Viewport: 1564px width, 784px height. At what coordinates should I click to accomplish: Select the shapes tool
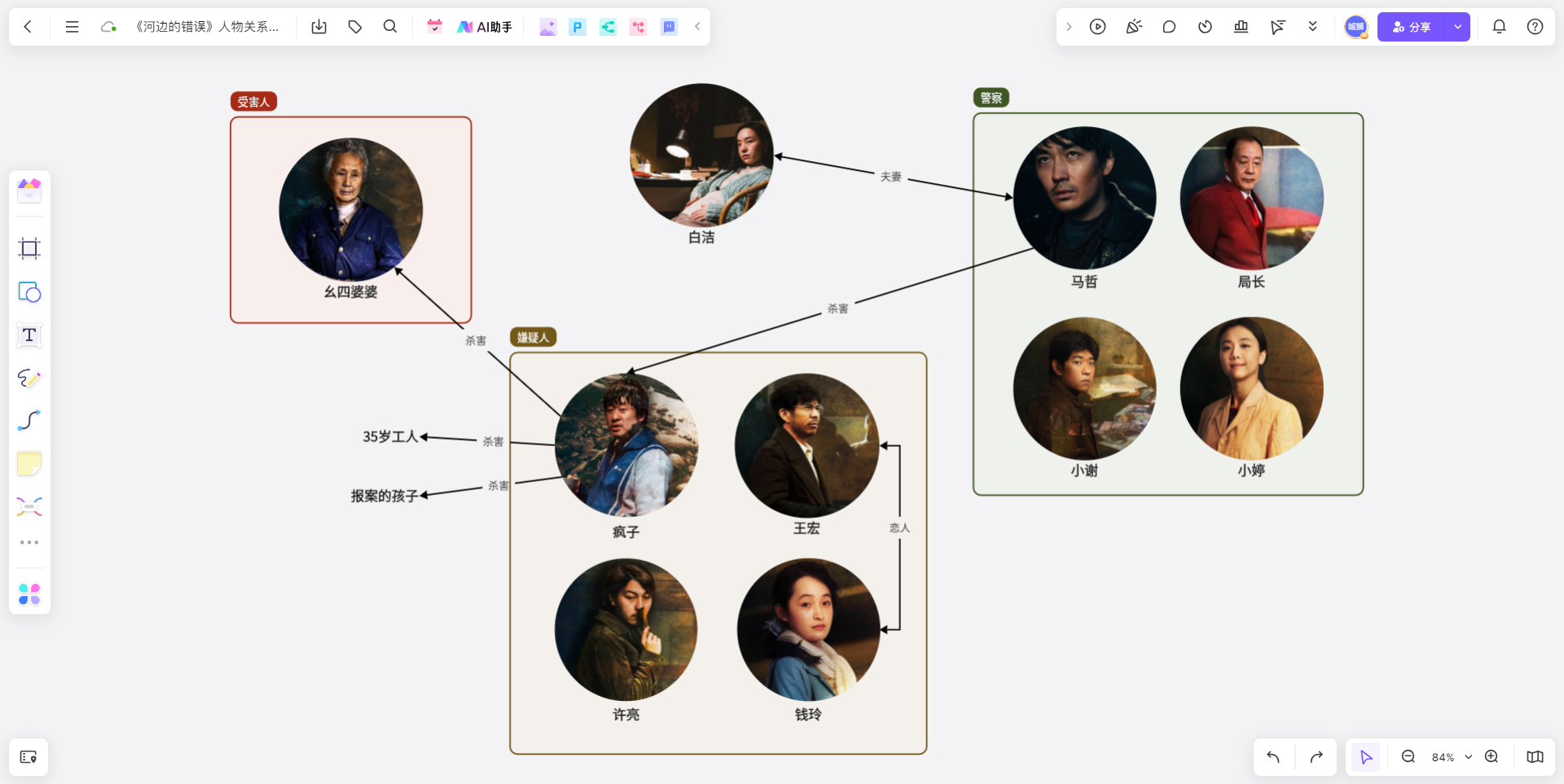[29, 291]
